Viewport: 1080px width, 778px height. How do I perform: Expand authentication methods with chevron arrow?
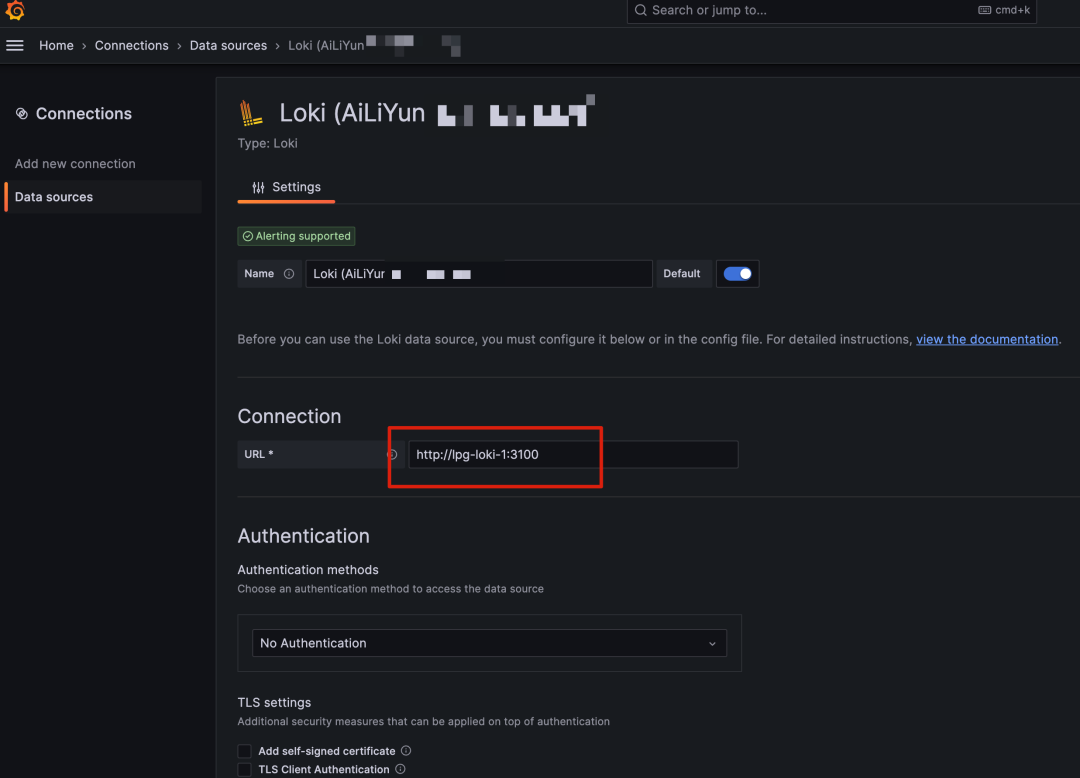(712, 644)
